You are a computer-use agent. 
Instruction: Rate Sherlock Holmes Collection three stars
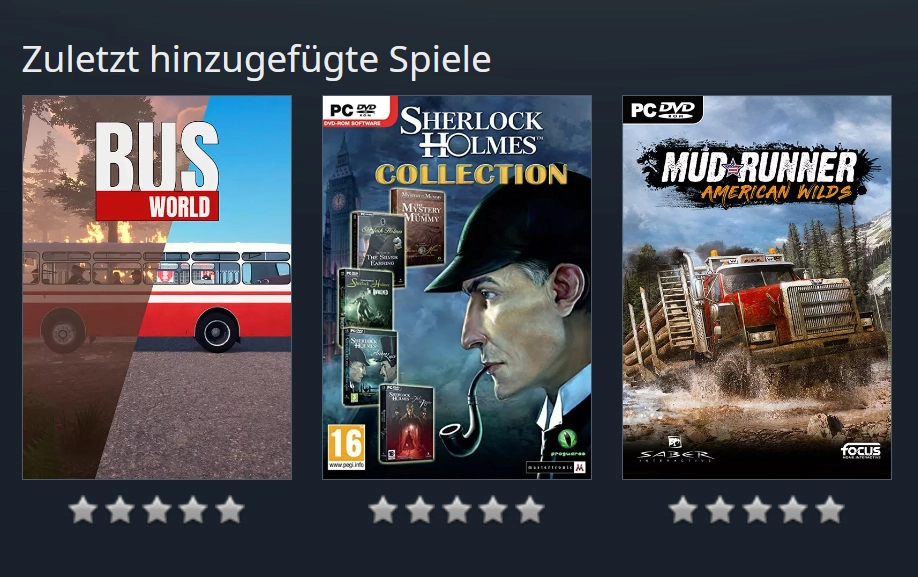(457, 510)
